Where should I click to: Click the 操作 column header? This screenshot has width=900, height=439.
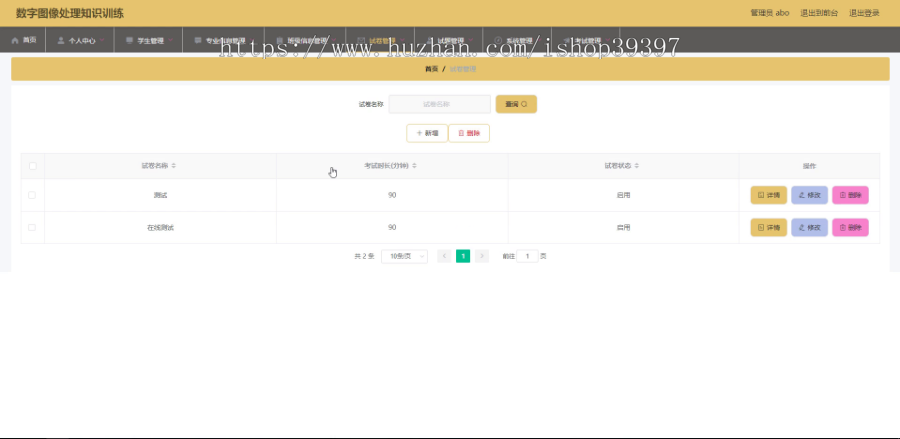point(809,166)
